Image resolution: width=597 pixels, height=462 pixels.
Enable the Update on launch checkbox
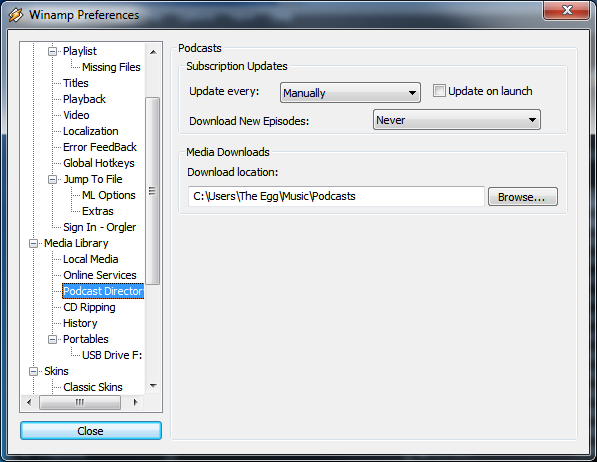pyautogui.click(x=439, y=91)
